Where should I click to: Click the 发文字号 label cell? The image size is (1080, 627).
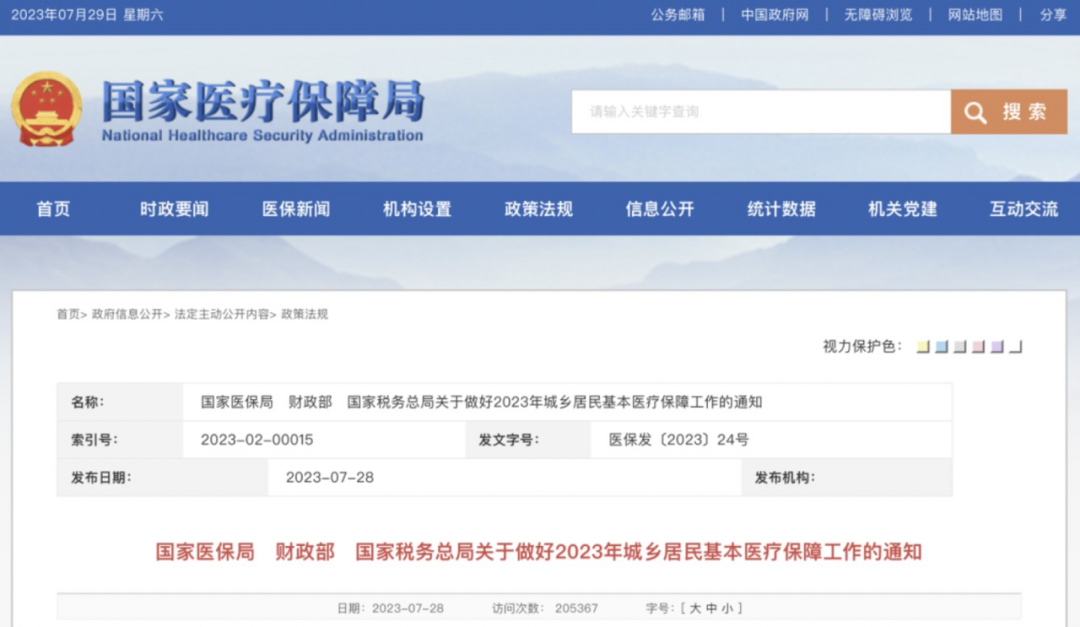point(528,440)
